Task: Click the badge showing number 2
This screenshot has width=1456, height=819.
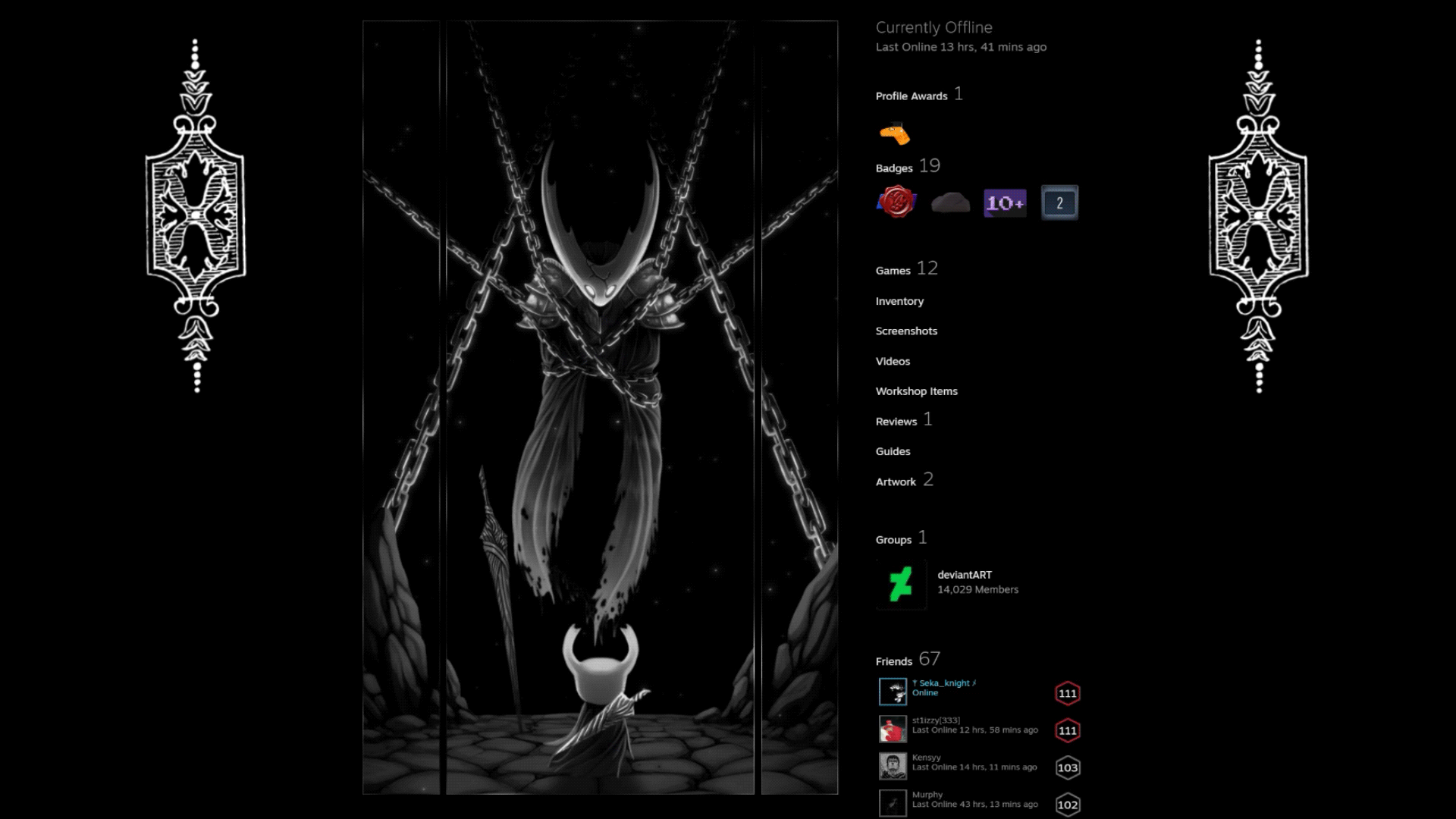Action: 1059,202
